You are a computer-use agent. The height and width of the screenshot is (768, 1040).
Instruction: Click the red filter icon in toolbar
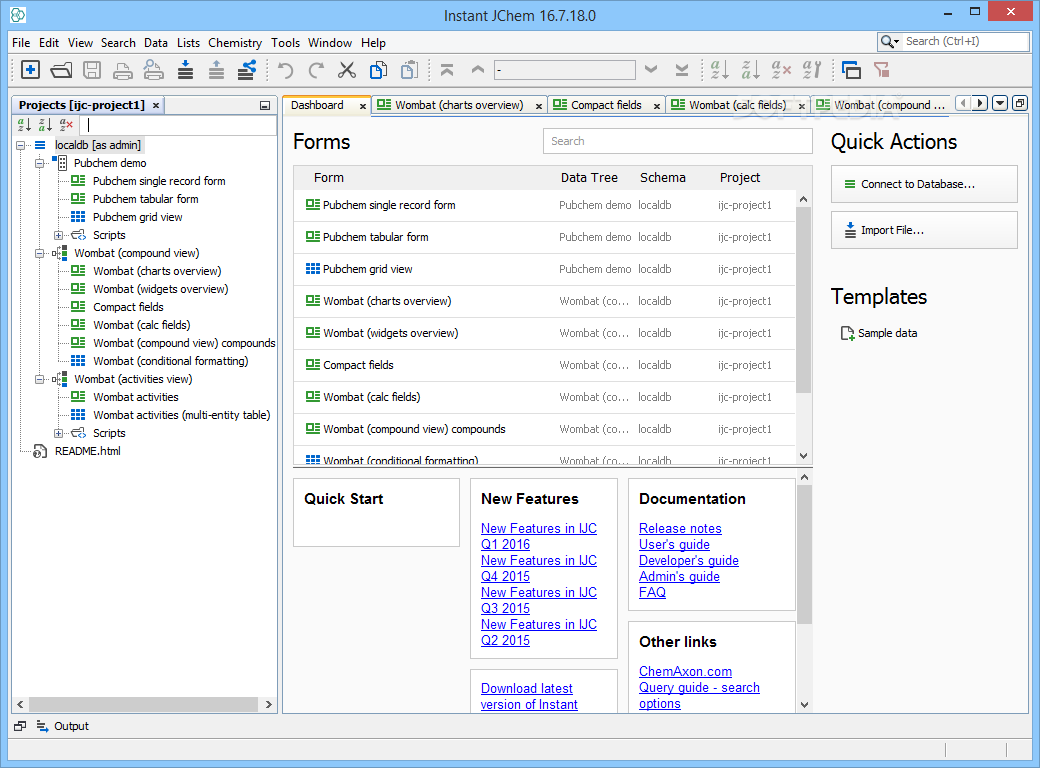(x=881, y=70)
